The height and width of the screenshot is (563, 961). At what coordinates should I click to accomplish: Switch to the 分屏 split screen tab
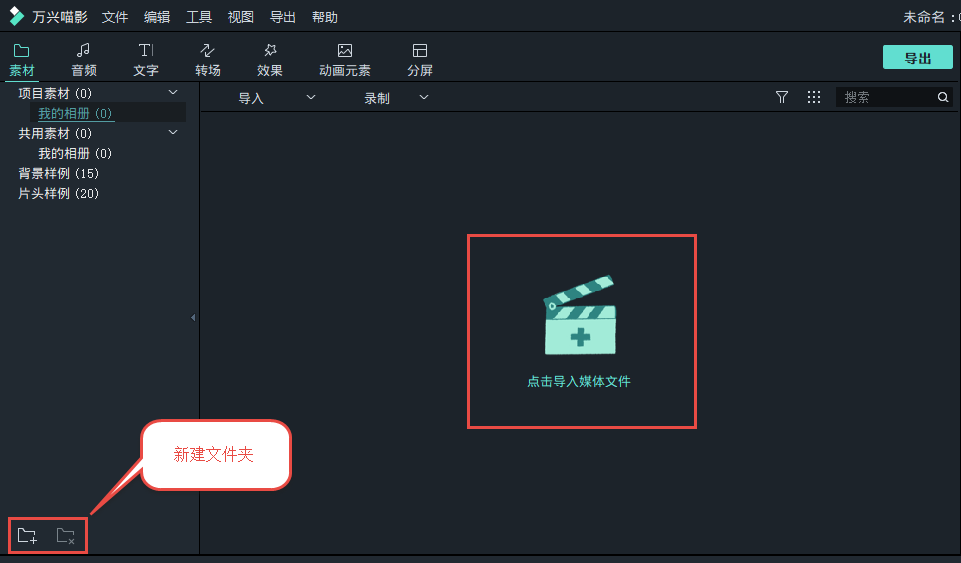tap(420, 60)
